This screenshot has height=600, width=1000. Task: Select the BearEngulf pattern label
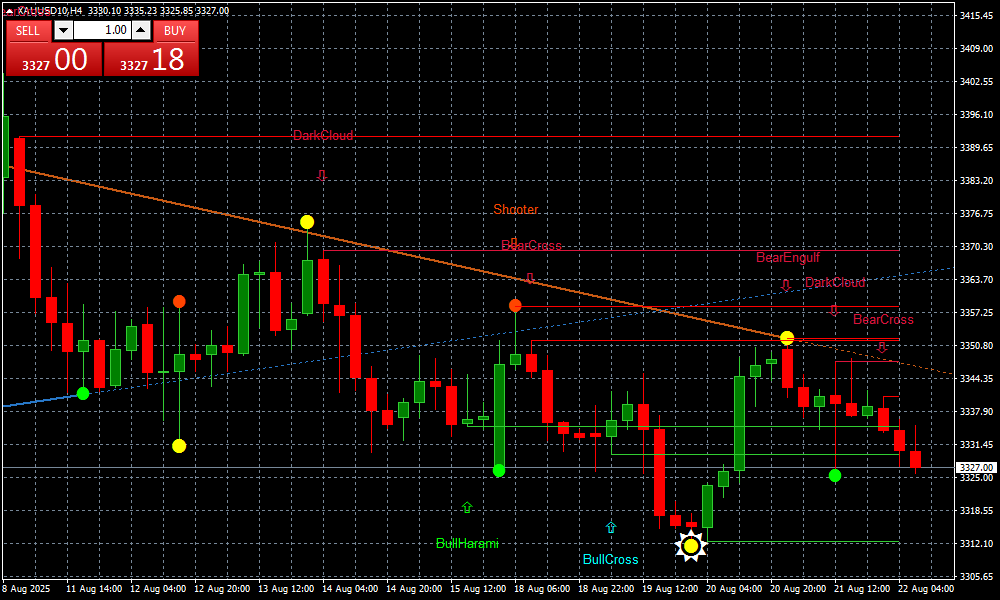tap(787, 258)
